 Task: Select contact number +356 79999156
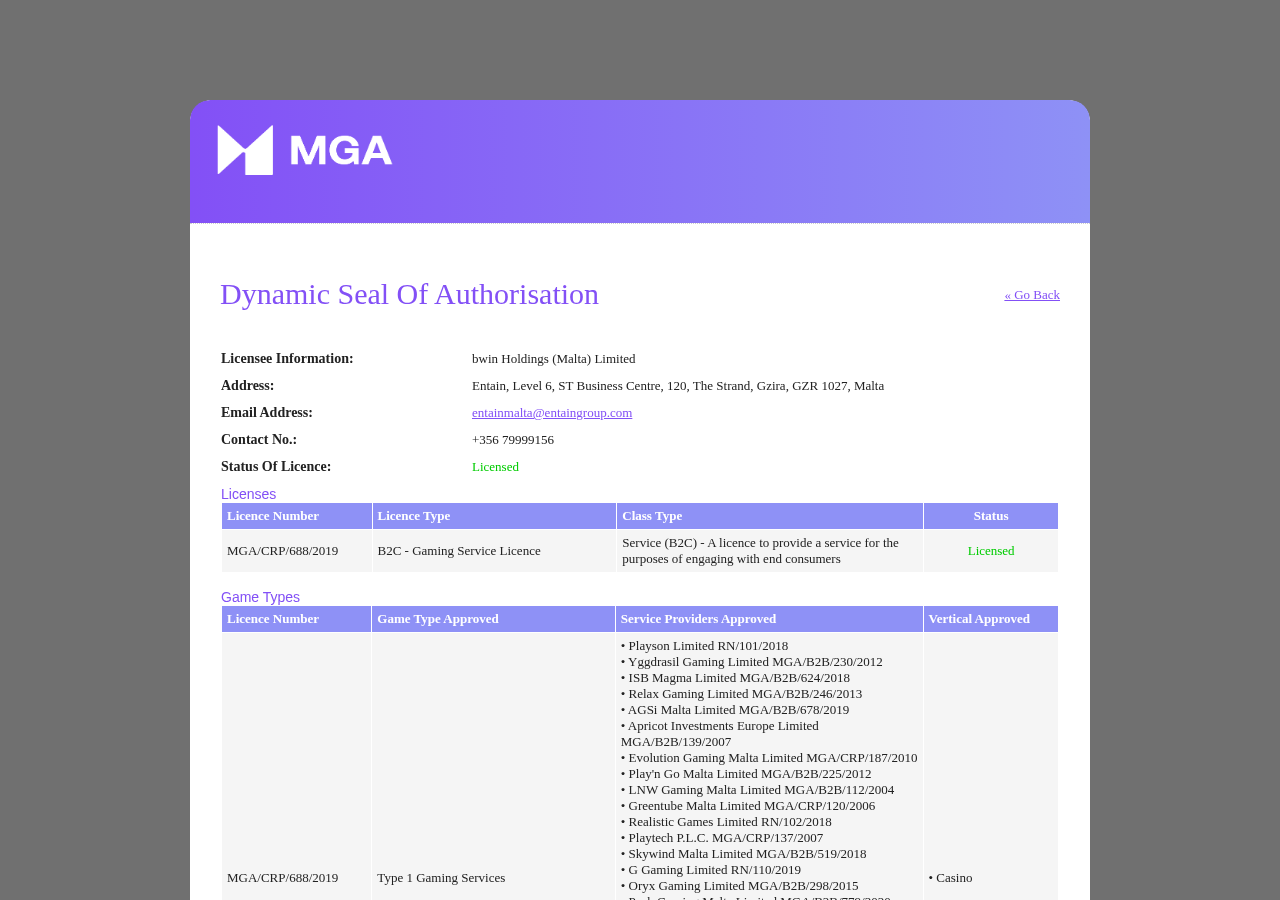[513, 440]
